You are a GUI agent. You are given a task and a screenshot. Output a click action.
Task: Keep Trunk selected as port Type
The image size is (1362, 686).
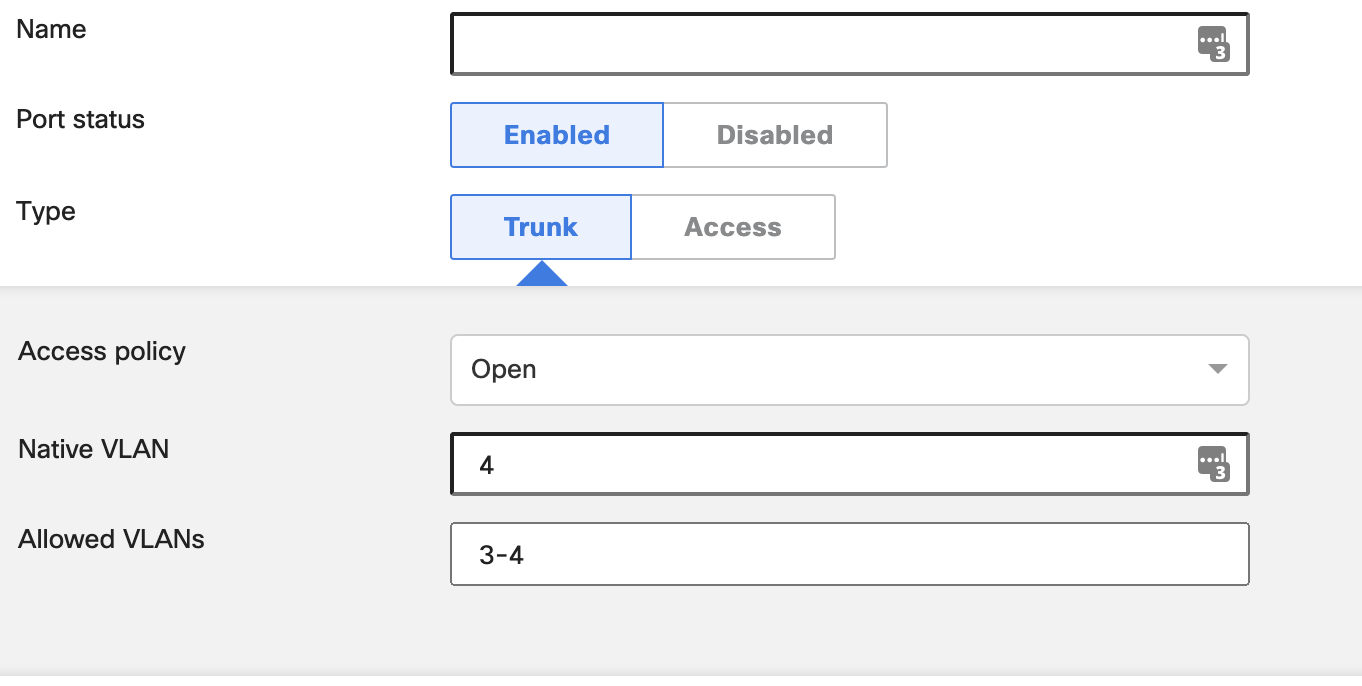point(540,226)
